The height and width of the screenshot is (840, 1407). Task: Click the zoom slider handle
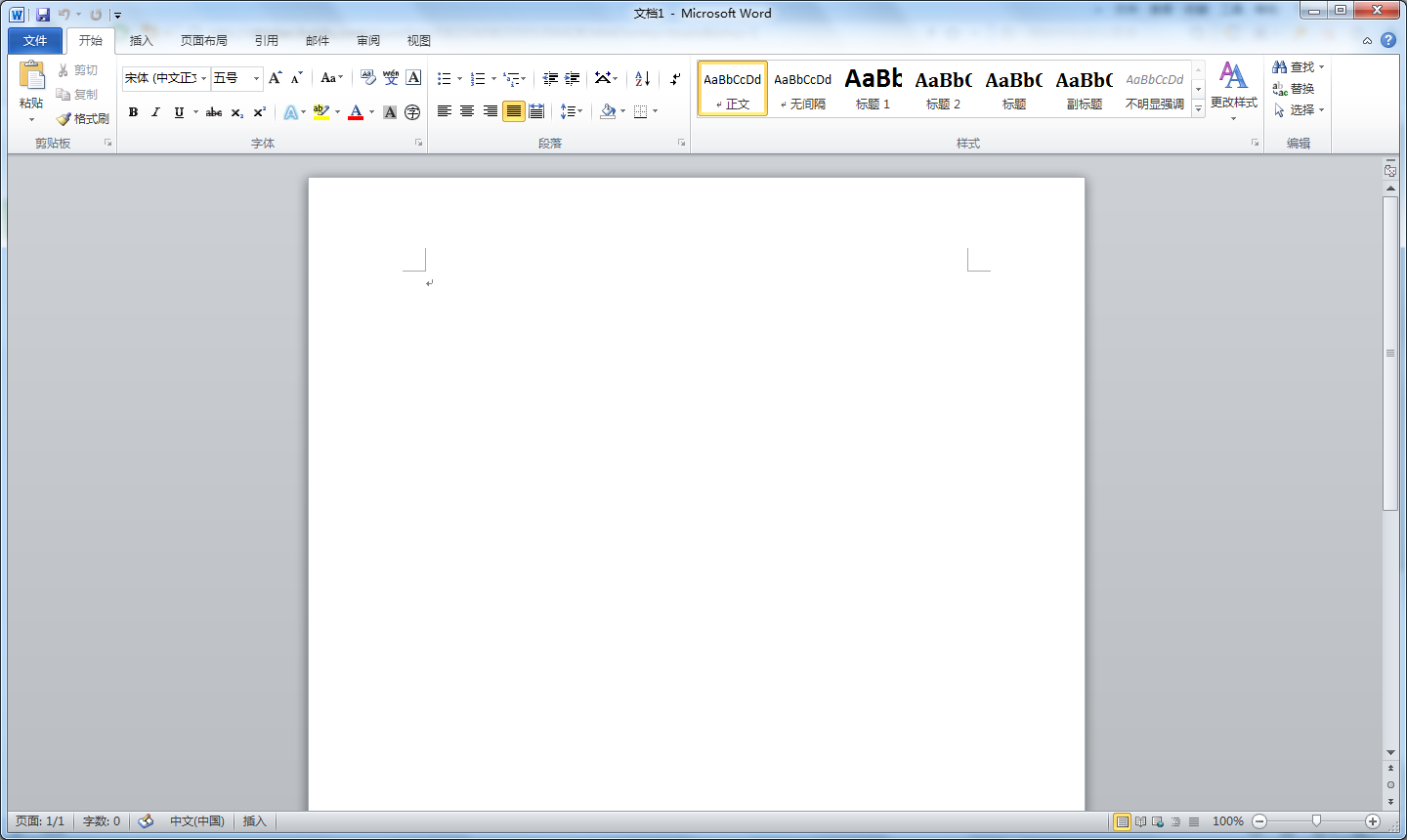(x=1316, y=821)
